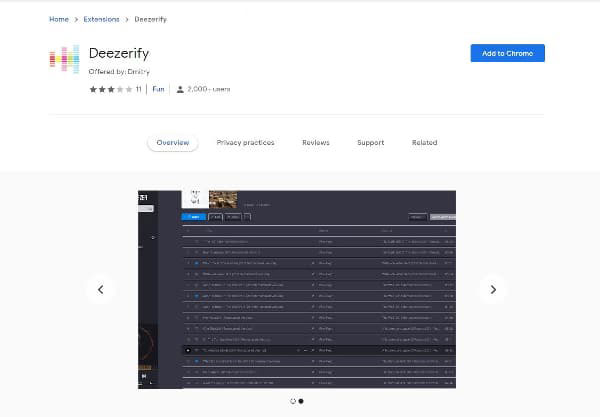This screenshot has height=417, width=600.
Task: Click the users person icon
Action: (180, 90)
